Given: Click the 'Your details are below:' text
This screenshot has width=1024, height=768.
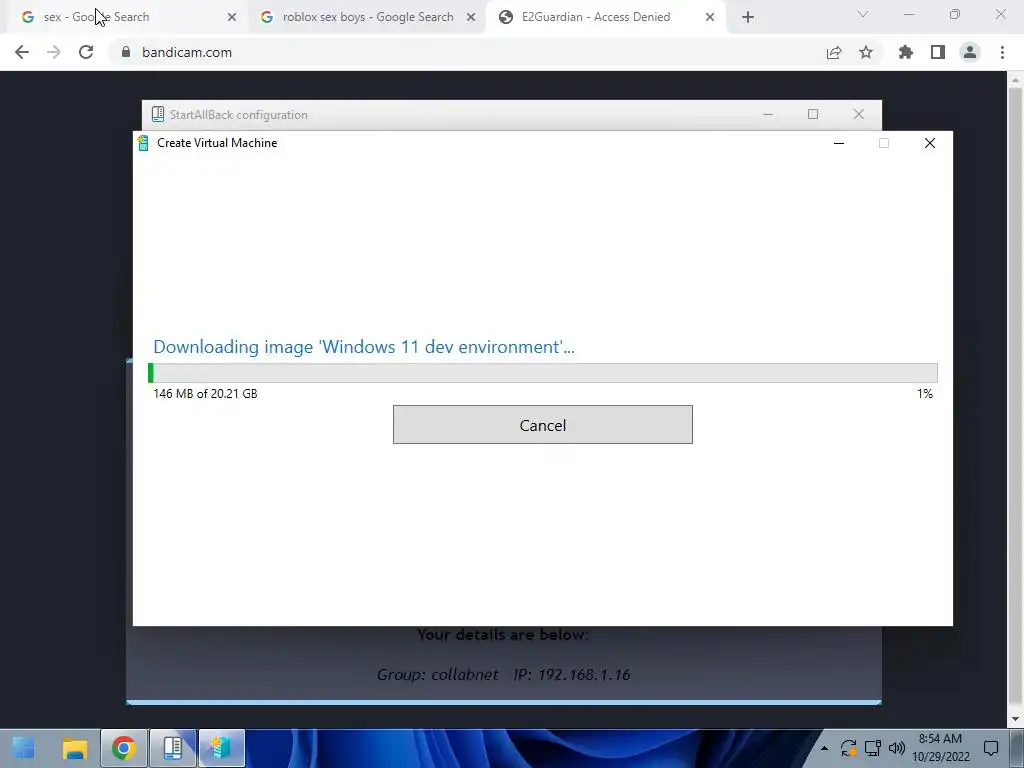Looking at the screenshot, I should 503,635.
